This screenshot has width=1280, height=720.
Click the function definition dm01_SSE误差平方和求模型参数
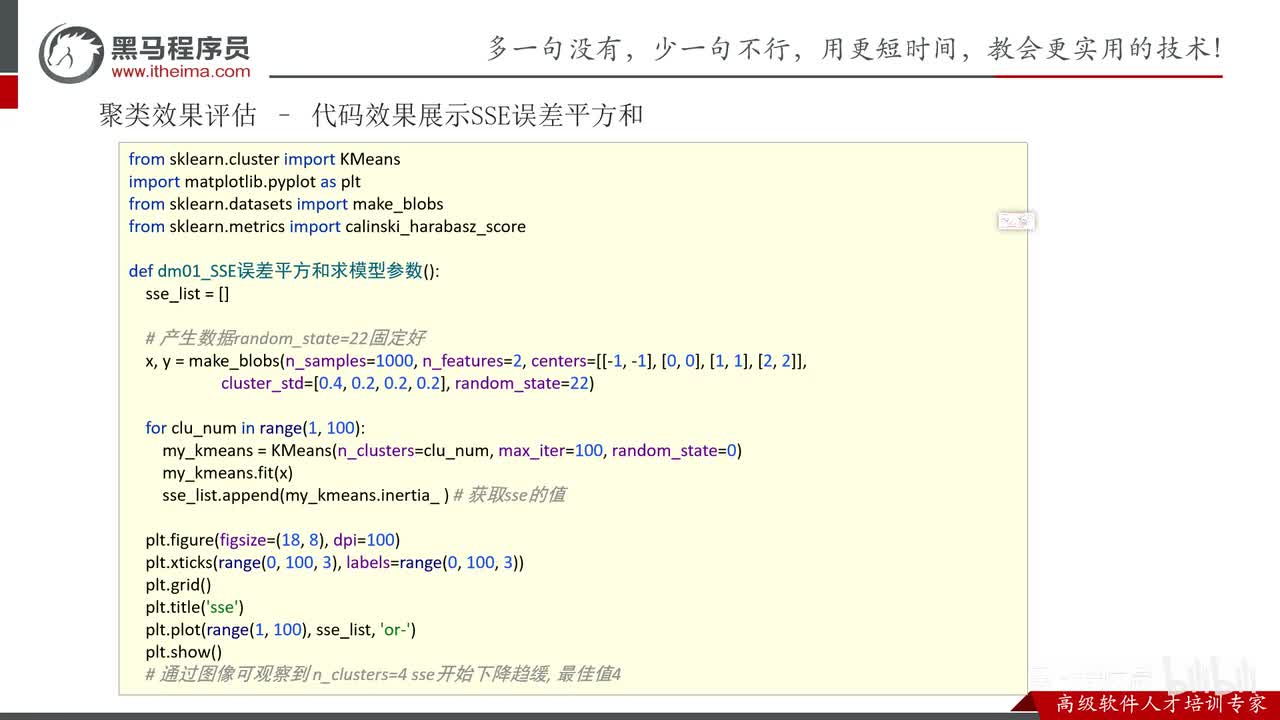click(284, 271)
